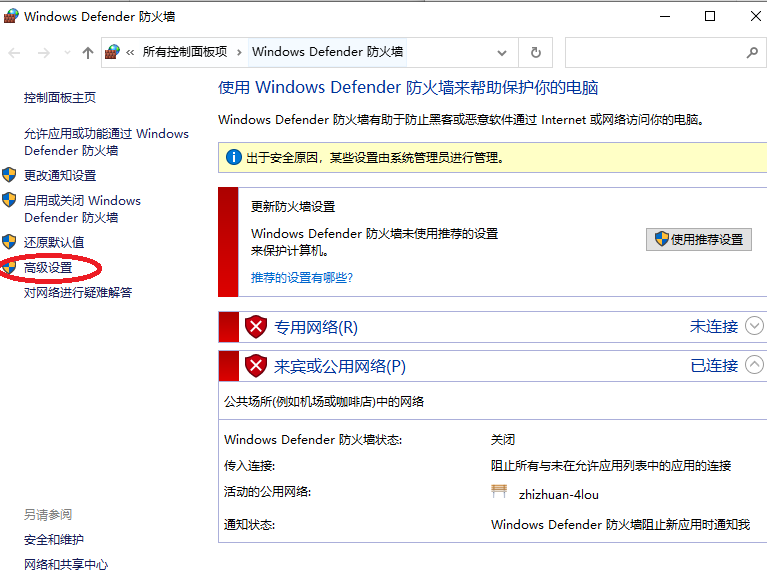Go back using the back arrow
This screenshot has width=767, height=579.
point(14,52)
